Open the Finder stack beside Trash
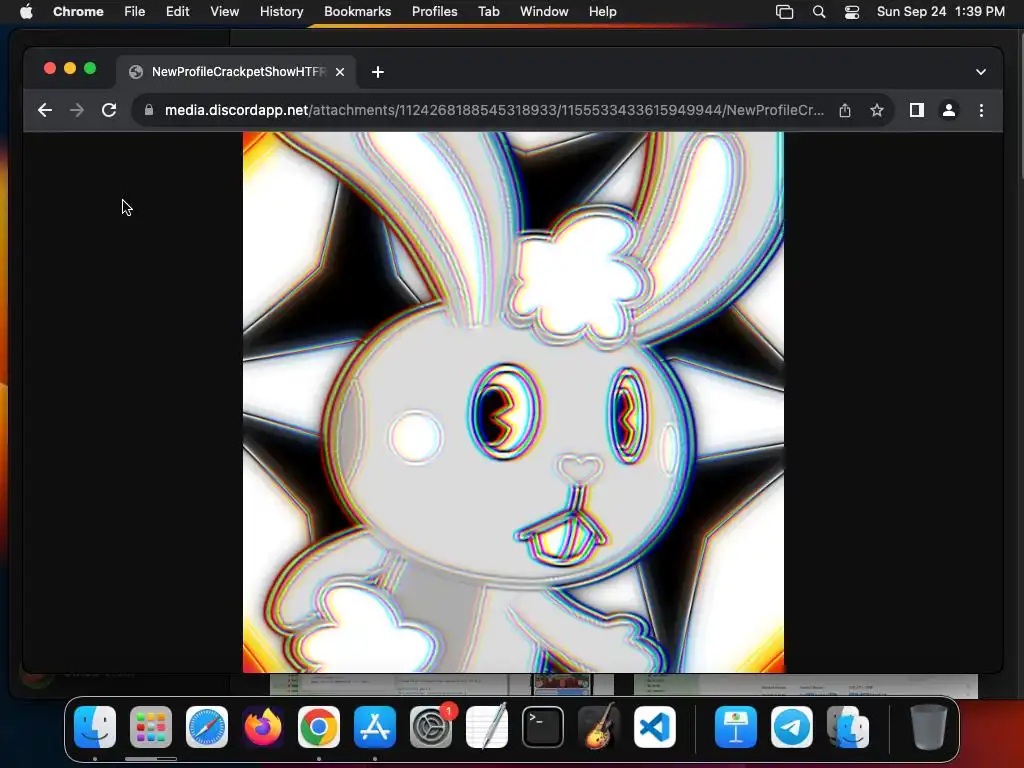Screen dimensions: 1024x768 (x=848, y=727)
